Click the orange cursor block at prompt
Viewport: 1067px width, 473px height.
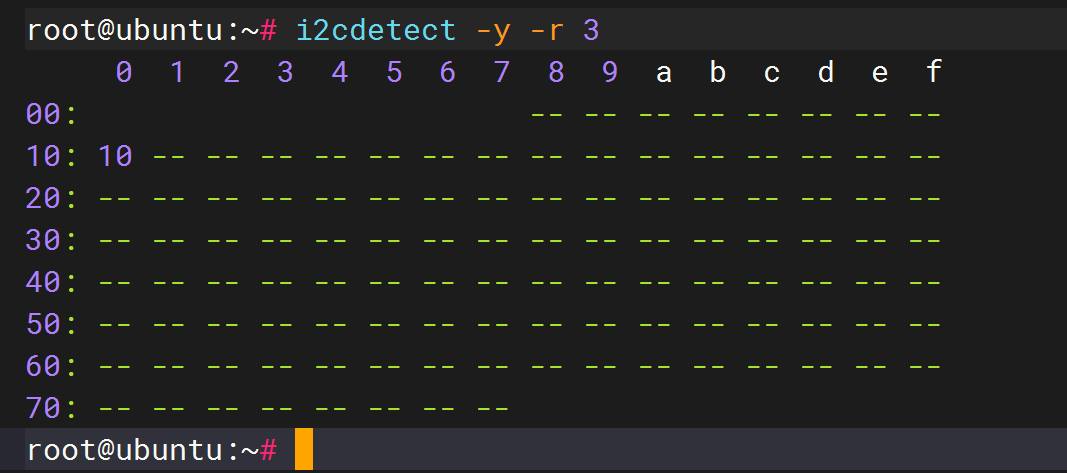tap(303, 448)
